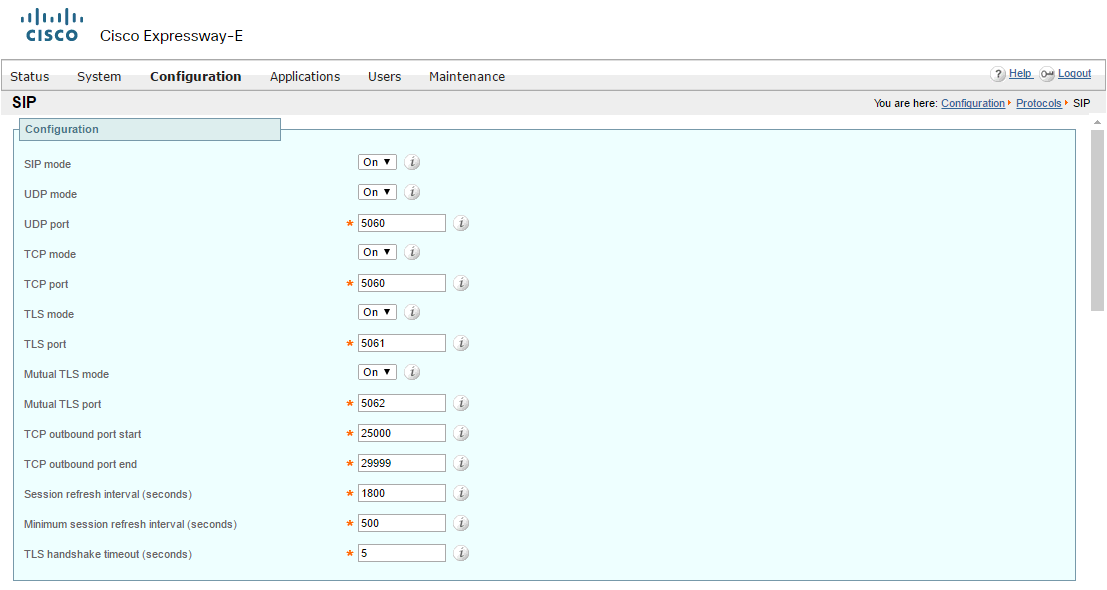Viewport: 1107px width, 590px height.
Task: Click the scrollbar up arrow
Action: tap(1097, 123)
